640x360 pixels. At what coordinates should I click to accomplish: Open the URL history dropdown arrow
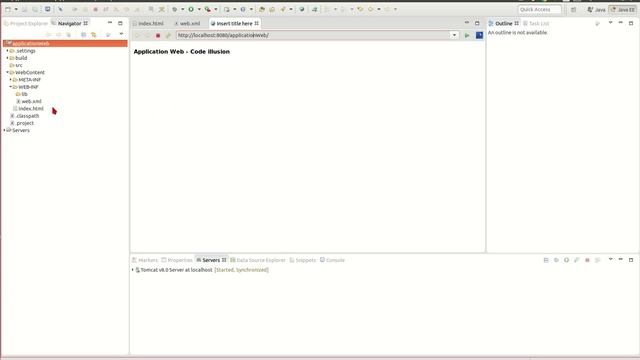pyautogui.click(x=454, y=35)
